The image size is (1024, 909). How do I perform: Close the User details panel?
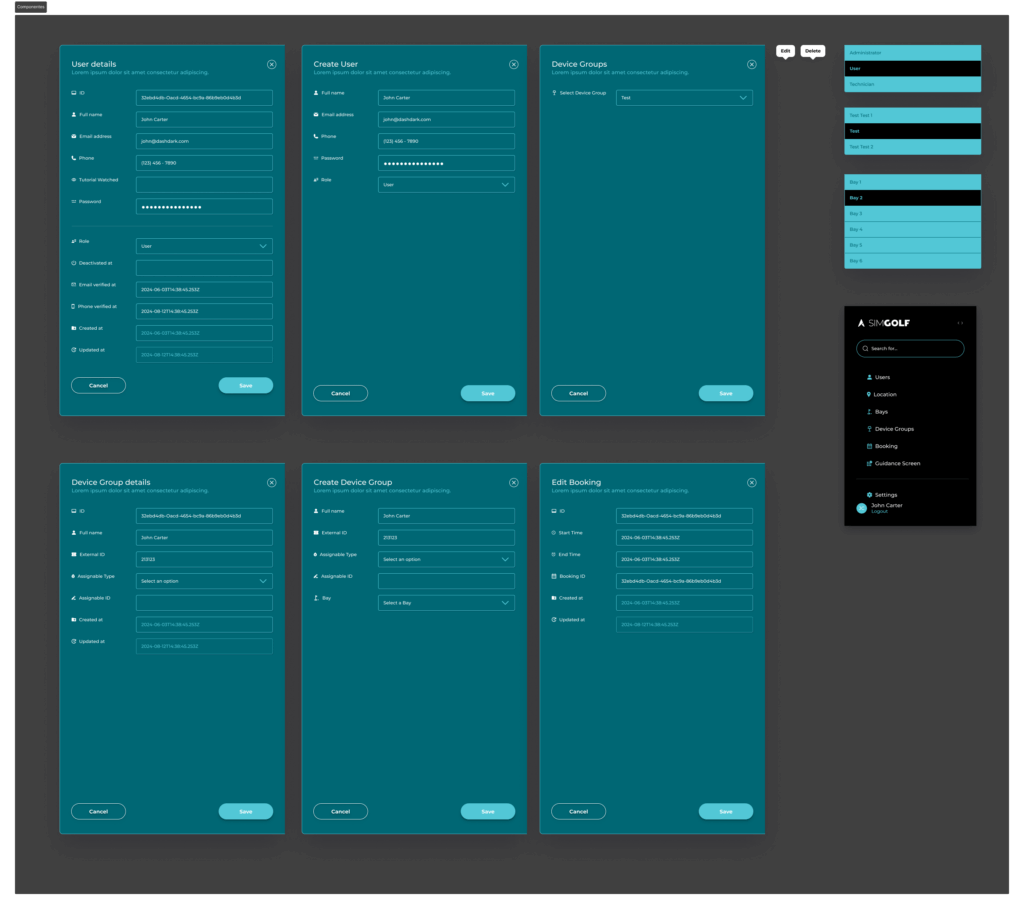point(272,64)
